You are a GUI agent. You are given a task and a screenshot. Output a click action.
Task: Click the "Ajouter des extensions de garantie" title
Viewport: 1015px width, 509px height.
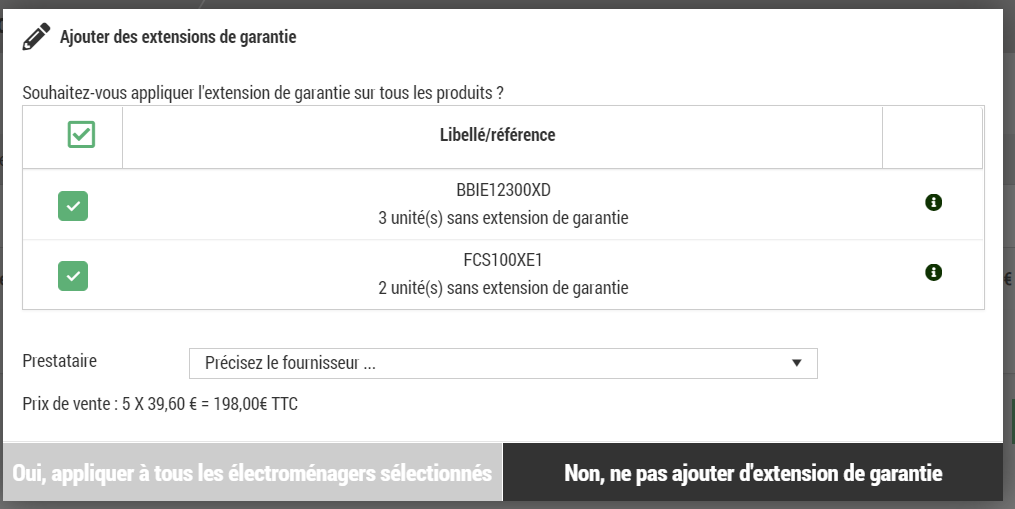(178, 38)
